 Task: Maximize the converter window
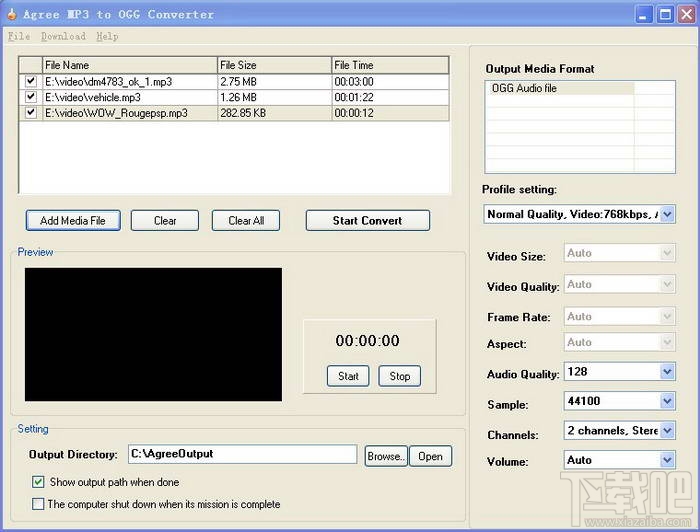pyautogui.click(x=665, y=15)
